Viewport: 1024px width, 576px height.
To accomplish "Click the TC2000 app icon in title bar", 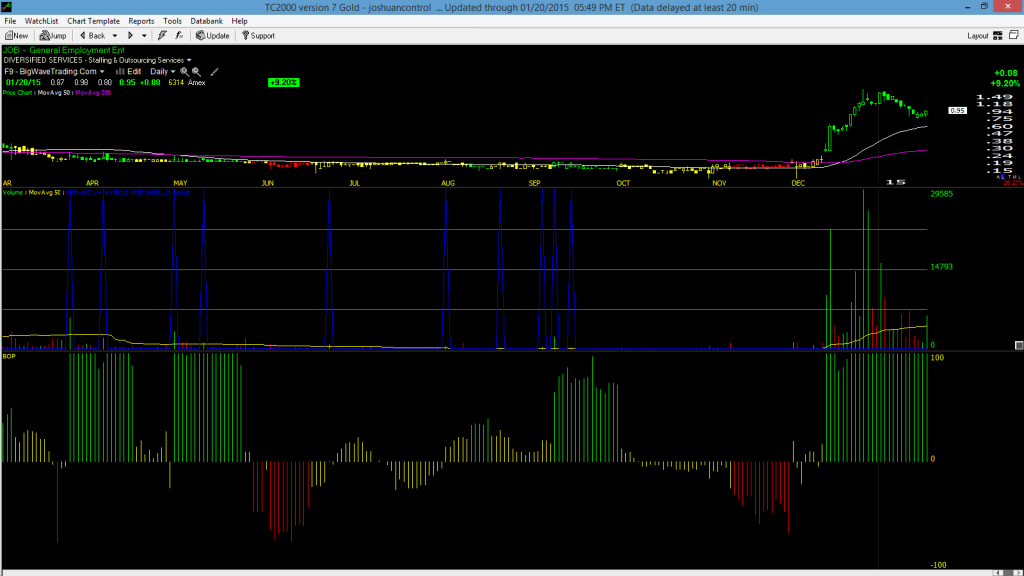I will pos(7,7).
